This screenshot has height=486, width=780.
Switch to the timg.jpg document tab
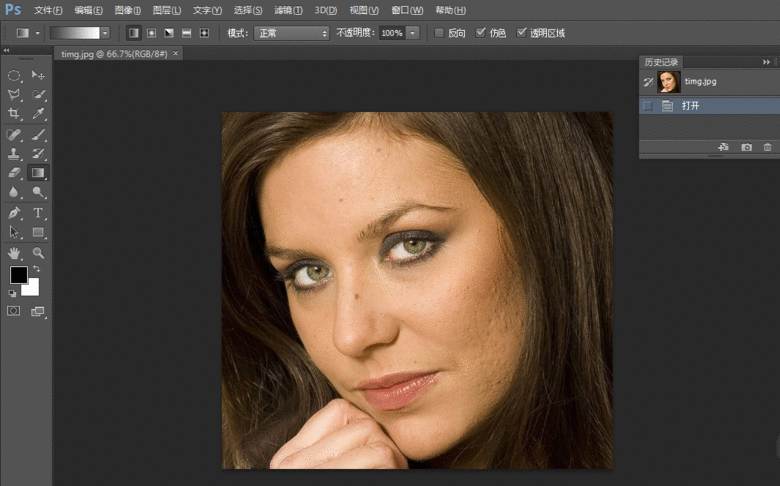[x=113, y=53]
